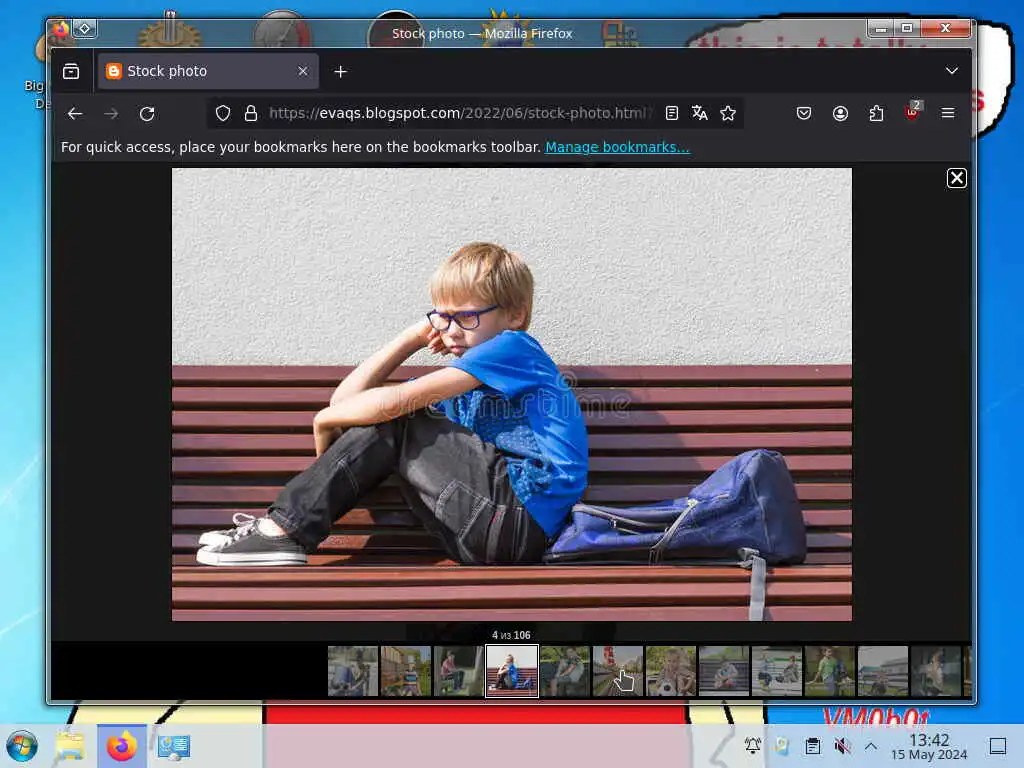Open the Start menu orb

(22, 746)
